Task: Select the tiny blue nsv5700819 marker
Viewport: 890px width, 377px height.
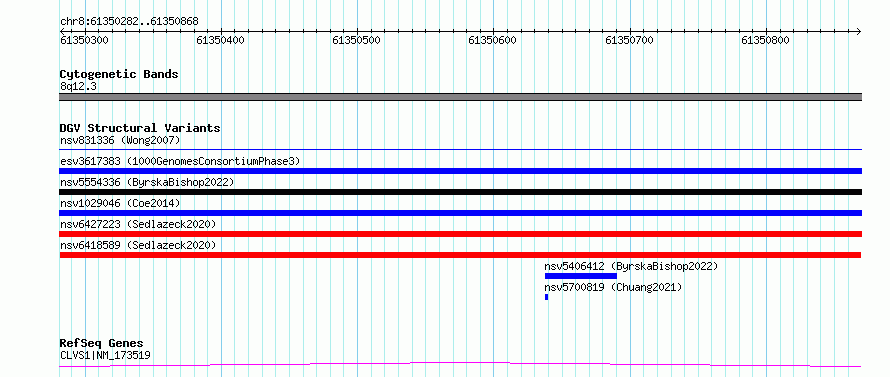Action: click(547, 297)
